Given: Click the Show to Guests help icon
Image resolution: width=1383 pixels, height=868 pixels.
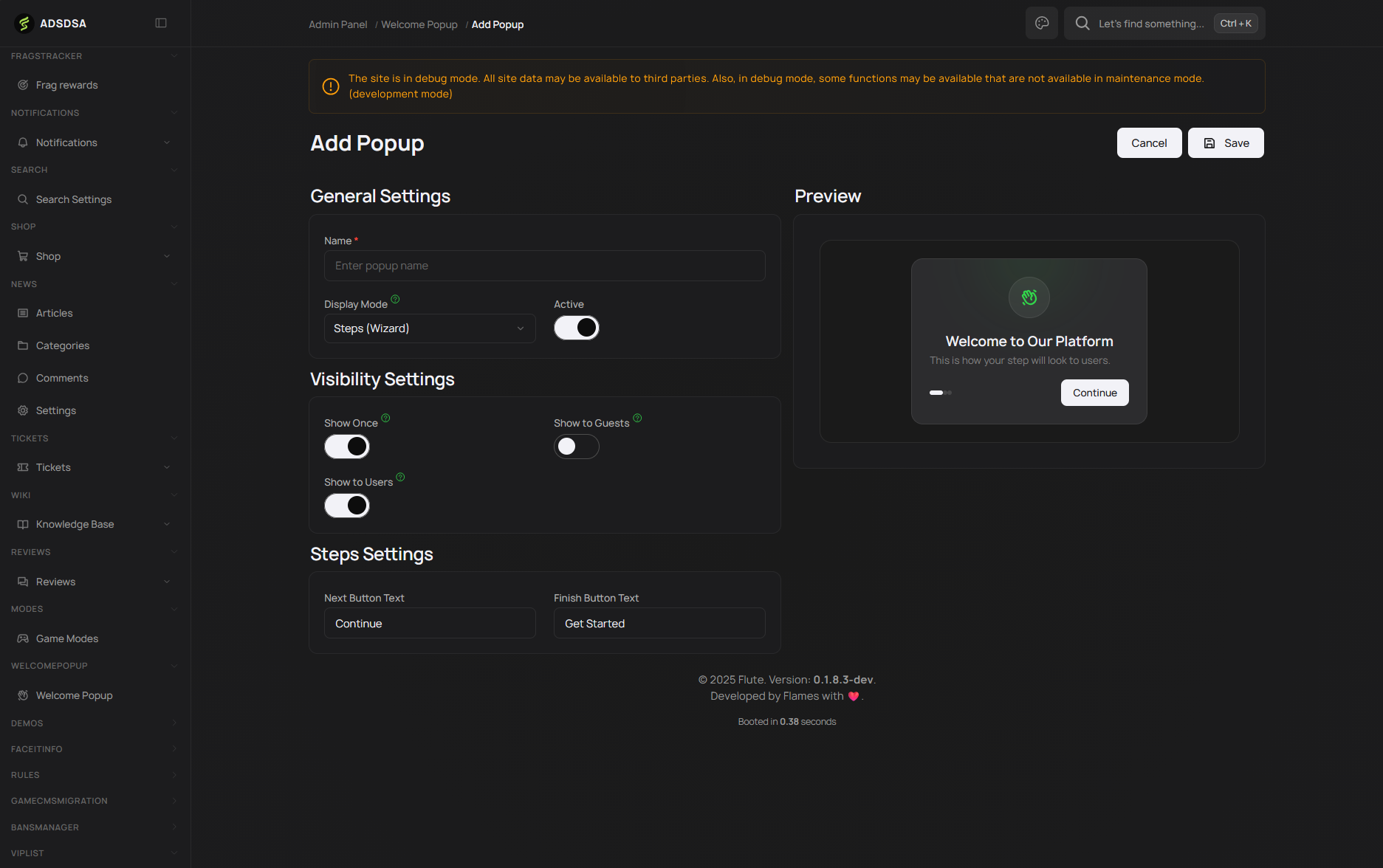Looking at the screenshot, I should (x=637, y=418).
